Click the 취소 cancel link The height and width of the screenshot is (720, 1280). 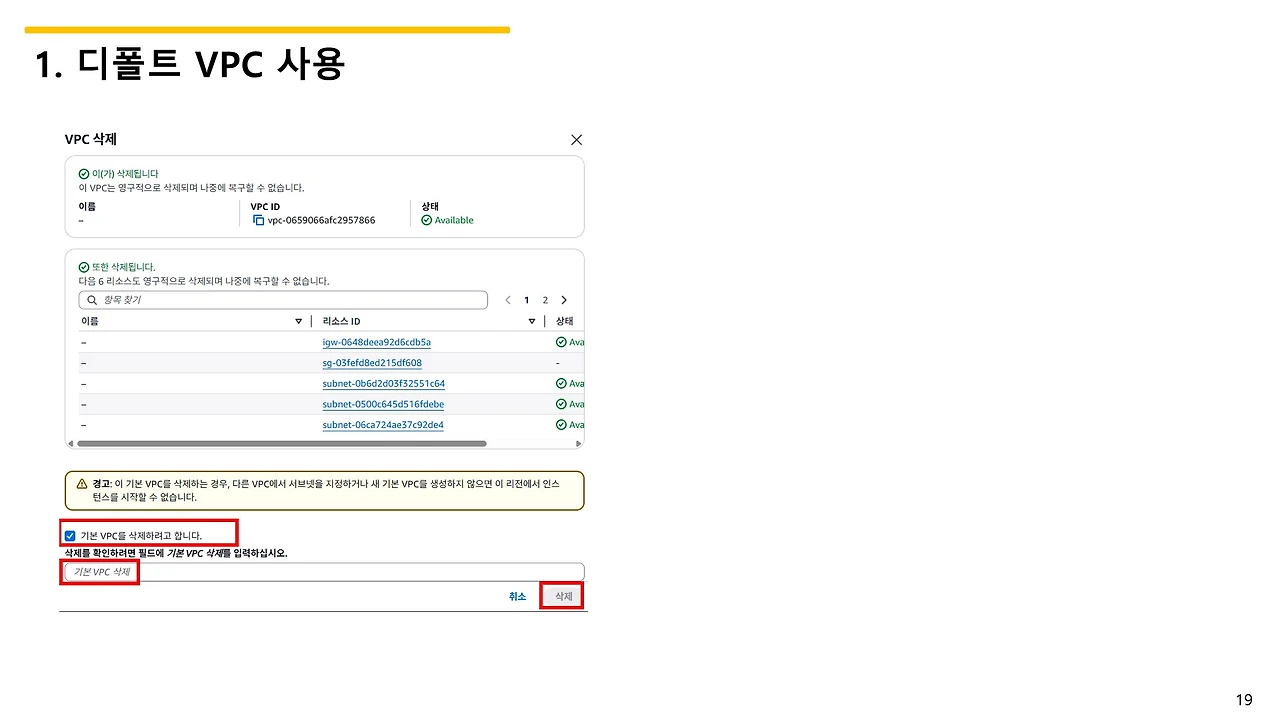[x=517, y=595]
